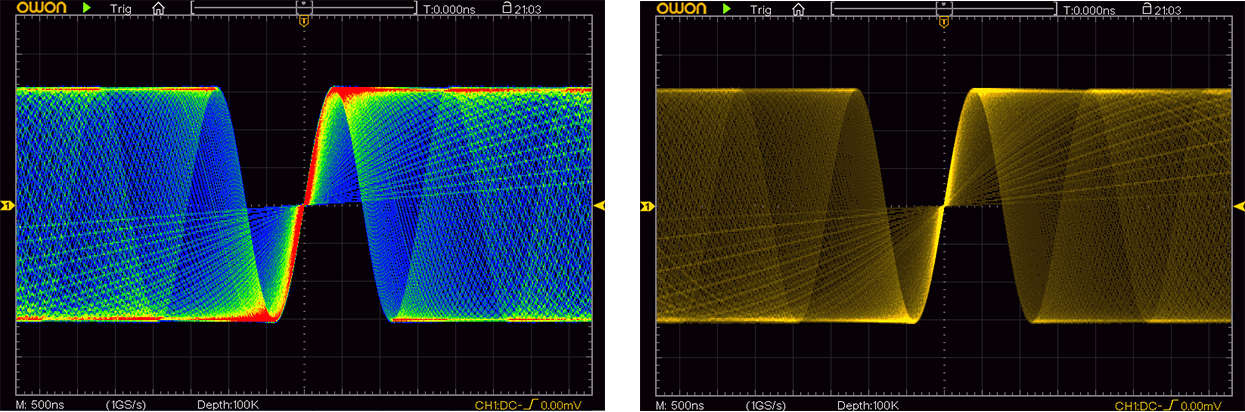
Task: Click the memory position bar handle on the rainbow-graded screen
Action: 303,6
